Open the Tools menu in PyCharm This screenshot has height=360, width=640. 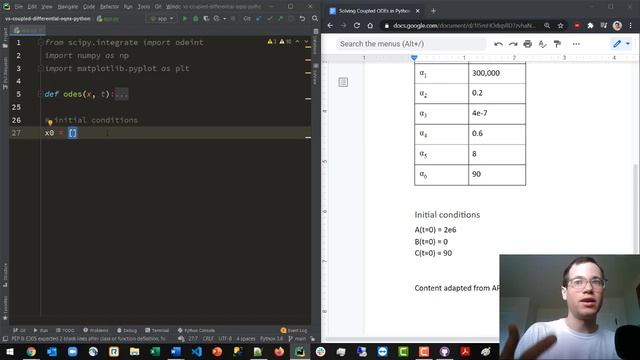click(x=143, y=7)
